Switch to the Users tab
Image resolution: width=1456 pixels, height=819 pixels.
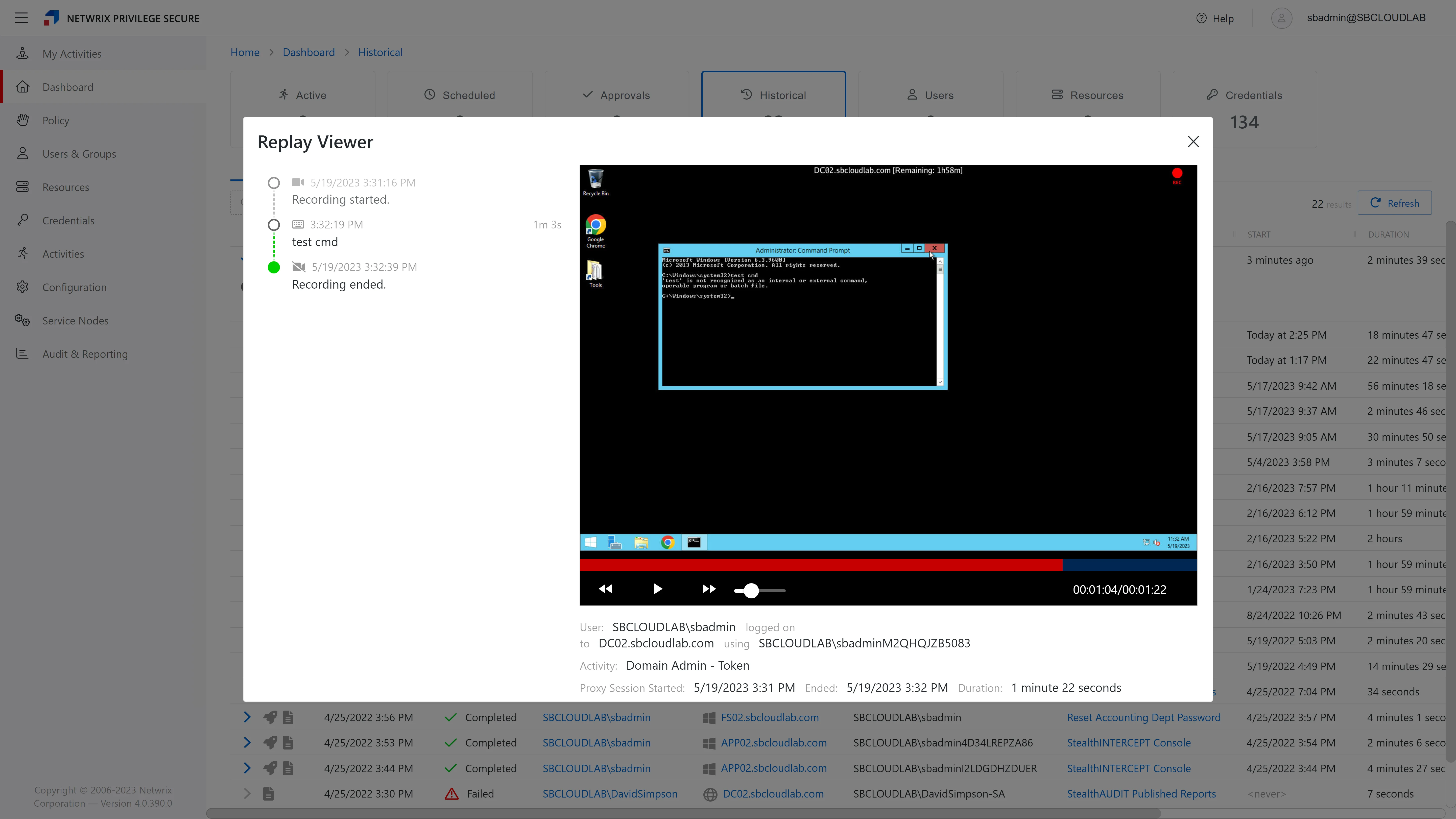point(931,95)
